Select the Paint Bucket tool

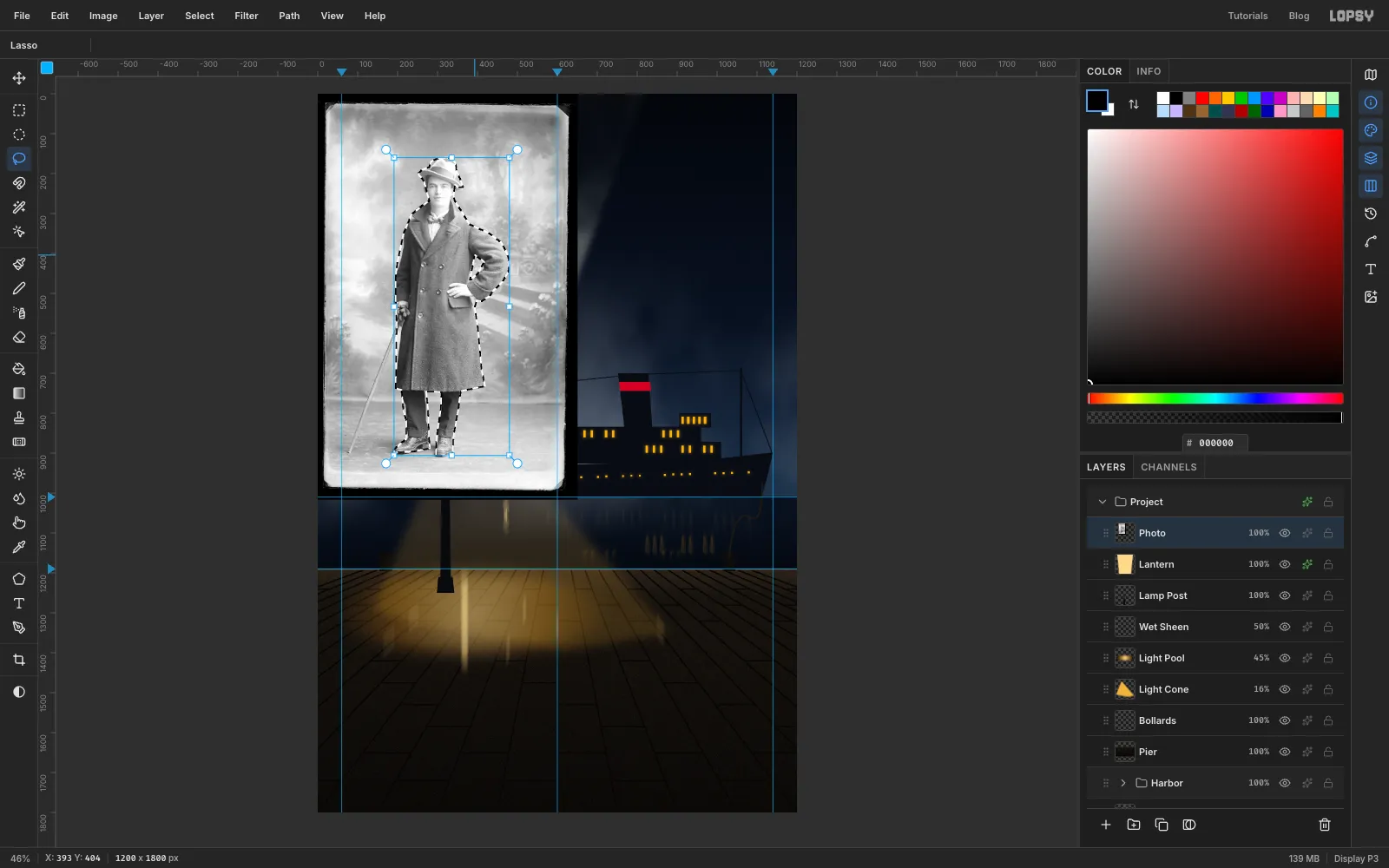pyautogui.click(x=19, y=369)
